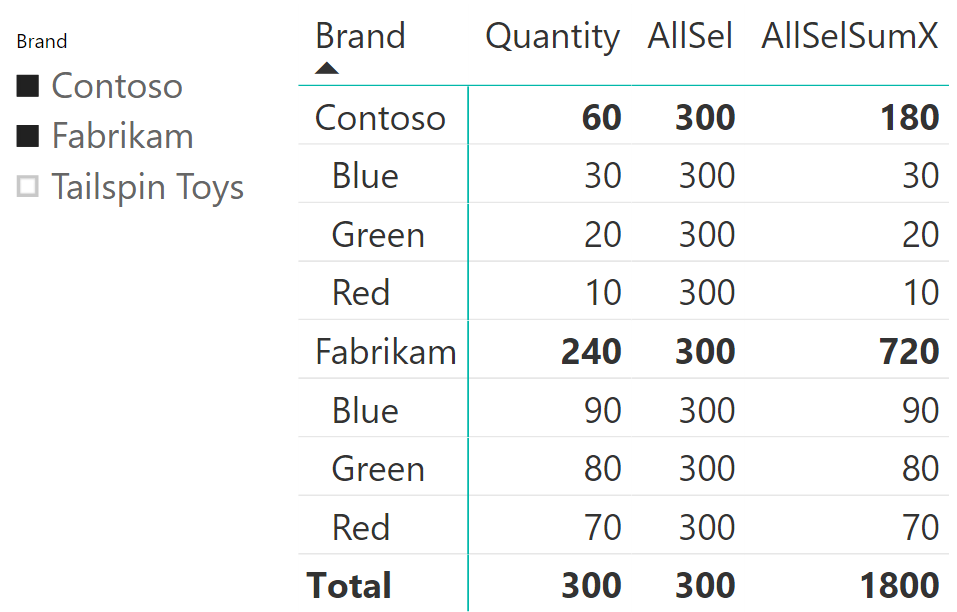Click the 1800 total value cell
This screenshot has width=957, height=612.
coord(899,586)
